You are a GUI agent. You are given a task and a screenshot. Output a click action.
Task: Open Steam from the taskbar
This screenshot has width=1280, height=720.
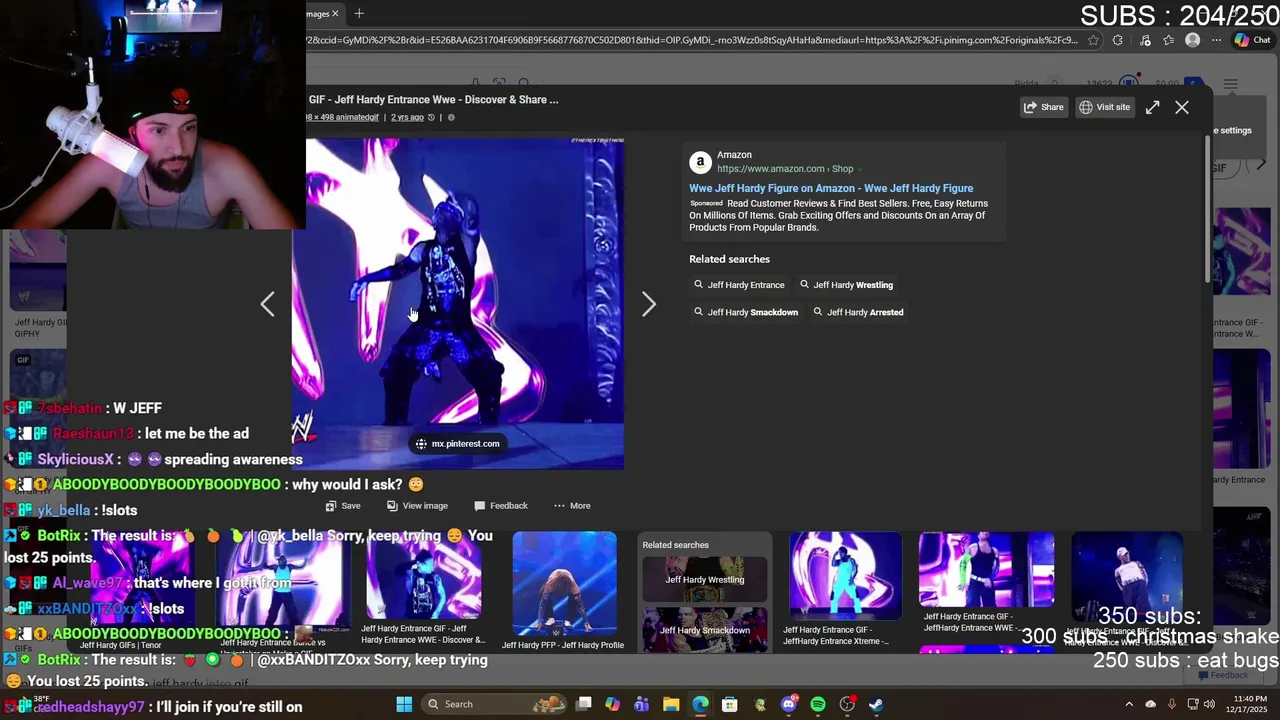coord(876,704)
